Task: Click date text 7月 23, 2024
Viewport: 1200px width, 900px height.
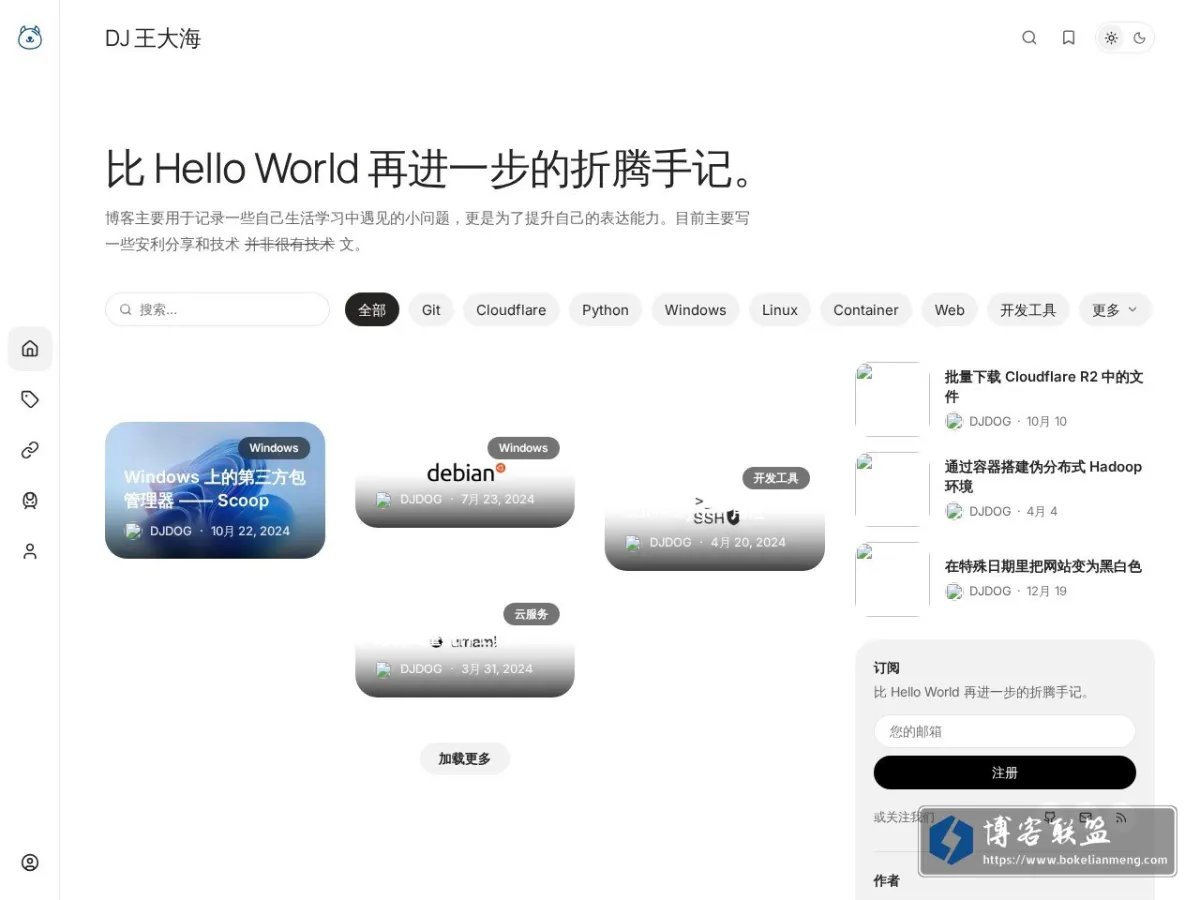Action: [498, 500]
